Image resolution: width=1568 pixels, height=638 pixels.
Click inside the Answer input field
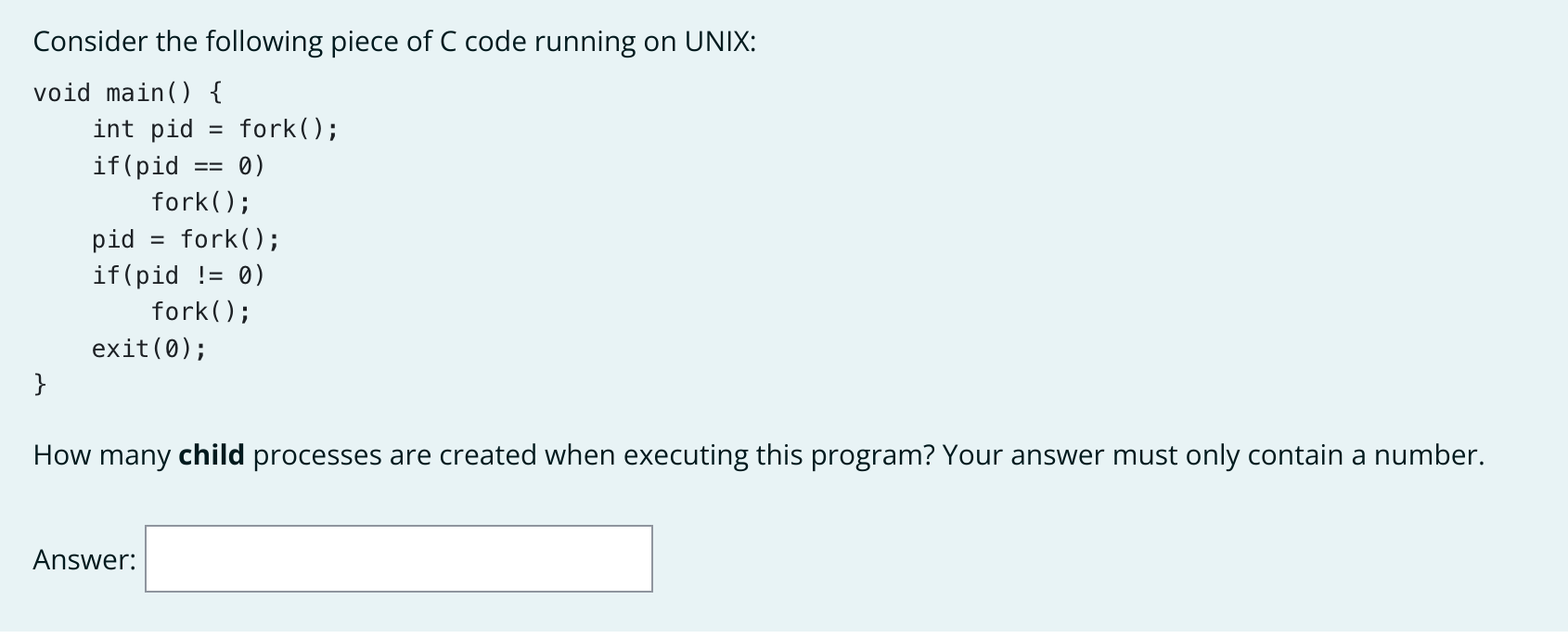click(x=399, y=558)
